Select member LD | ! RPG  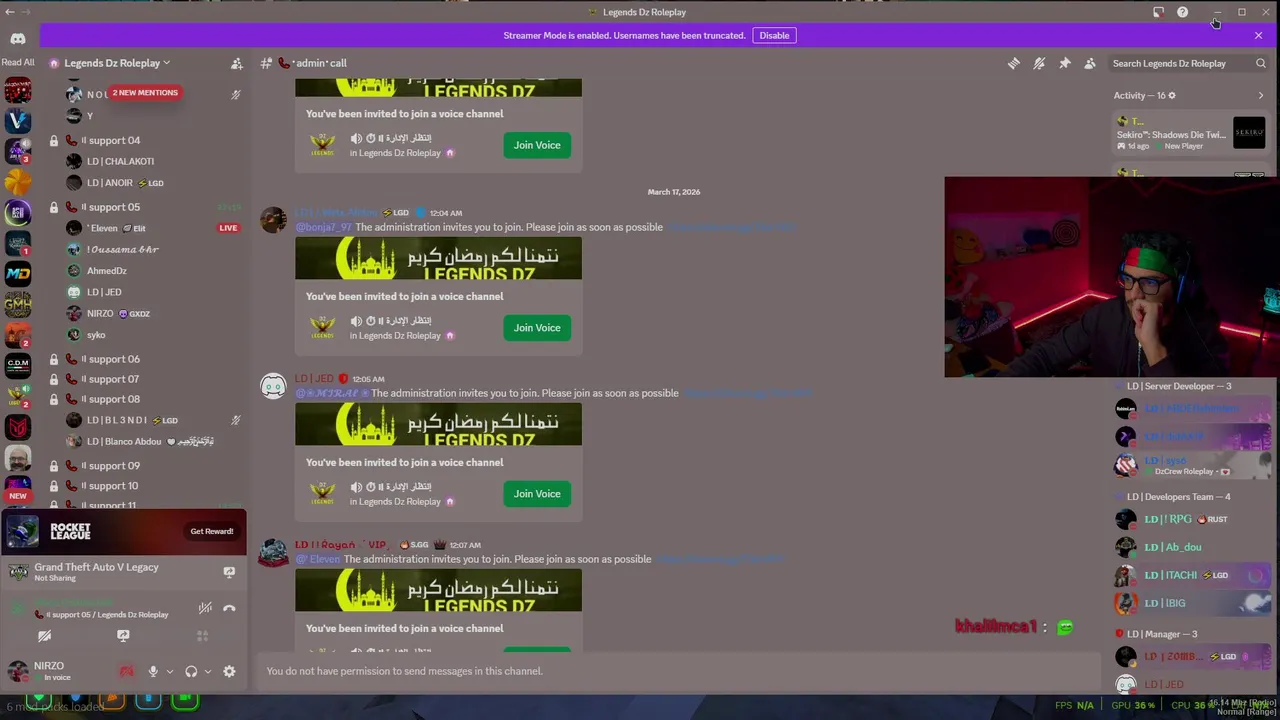pyautogui.click(x=1190, y=519)
